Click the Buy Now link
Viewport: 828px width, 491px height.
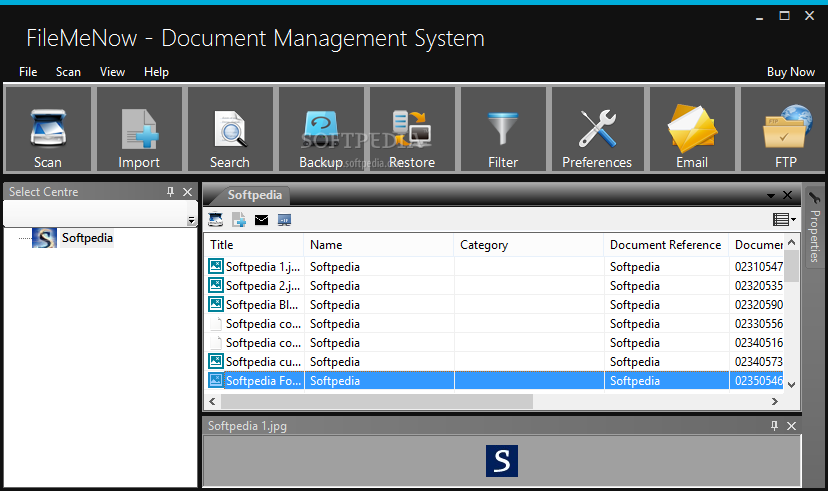[791, 72]
